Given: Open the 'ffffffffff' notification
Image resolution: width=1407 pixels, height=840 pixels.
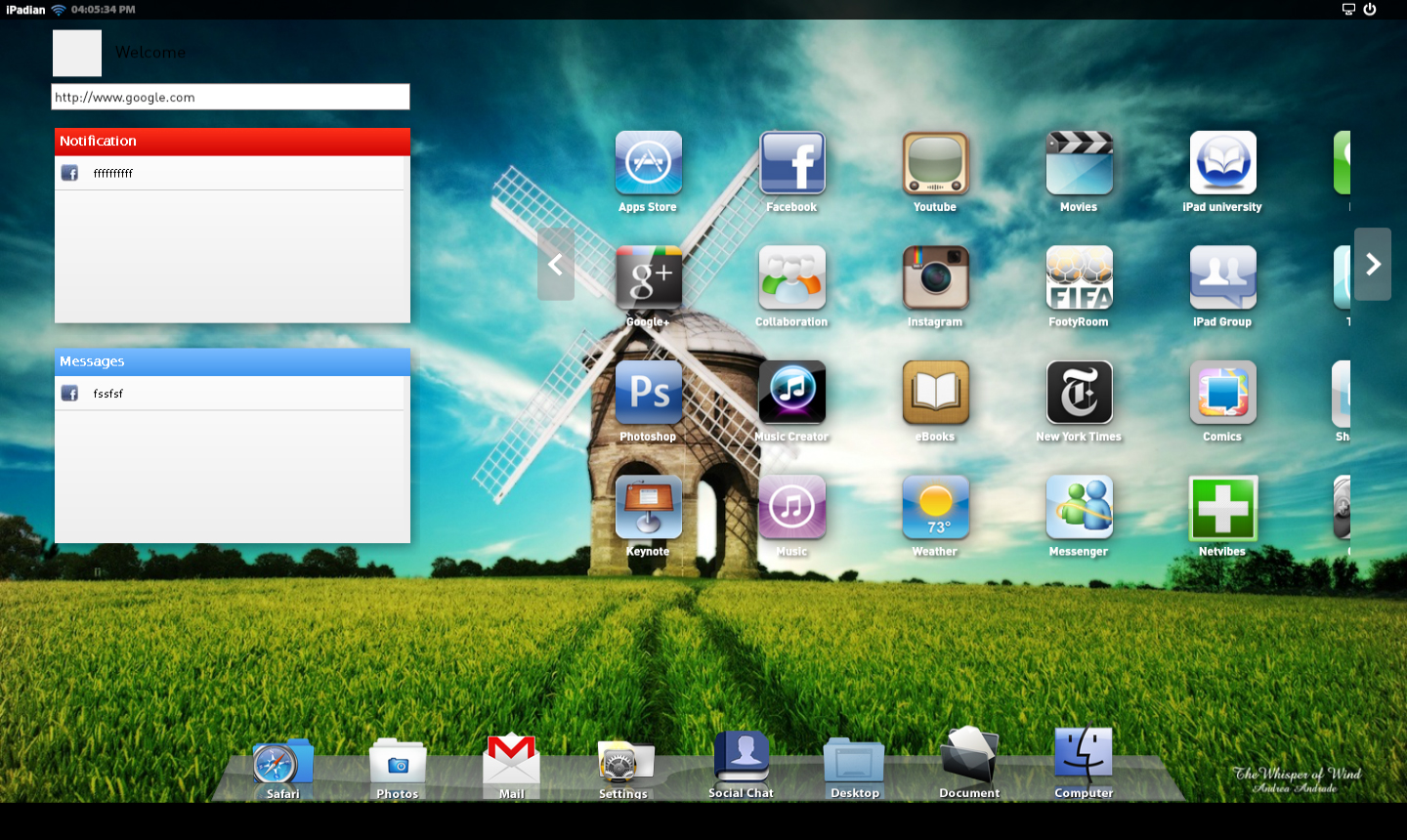Looking at the screenshot, I should coord(230,173).
